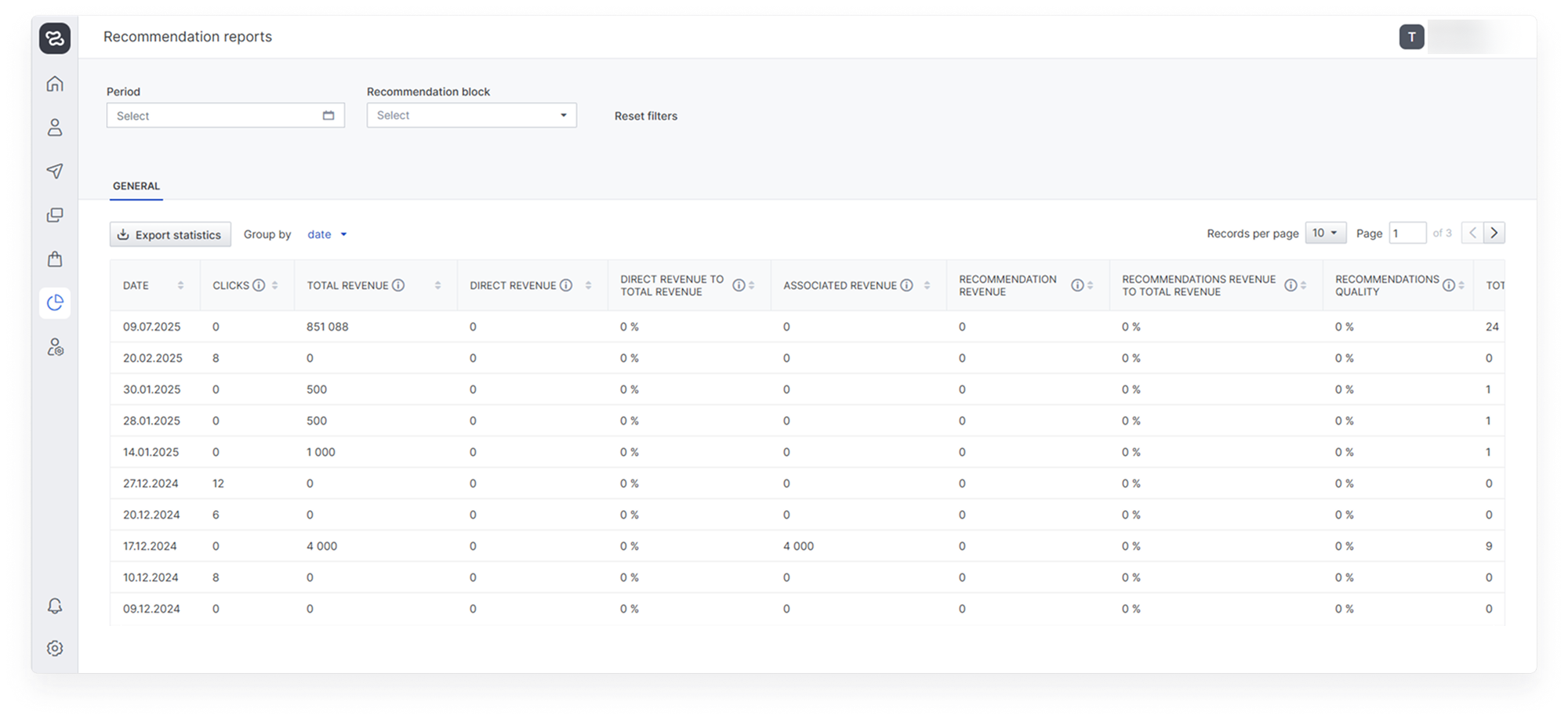The height and width of the screenshot is (720, 1568).
Task: Open the notifications bell icon
Action: coord(55,606)
